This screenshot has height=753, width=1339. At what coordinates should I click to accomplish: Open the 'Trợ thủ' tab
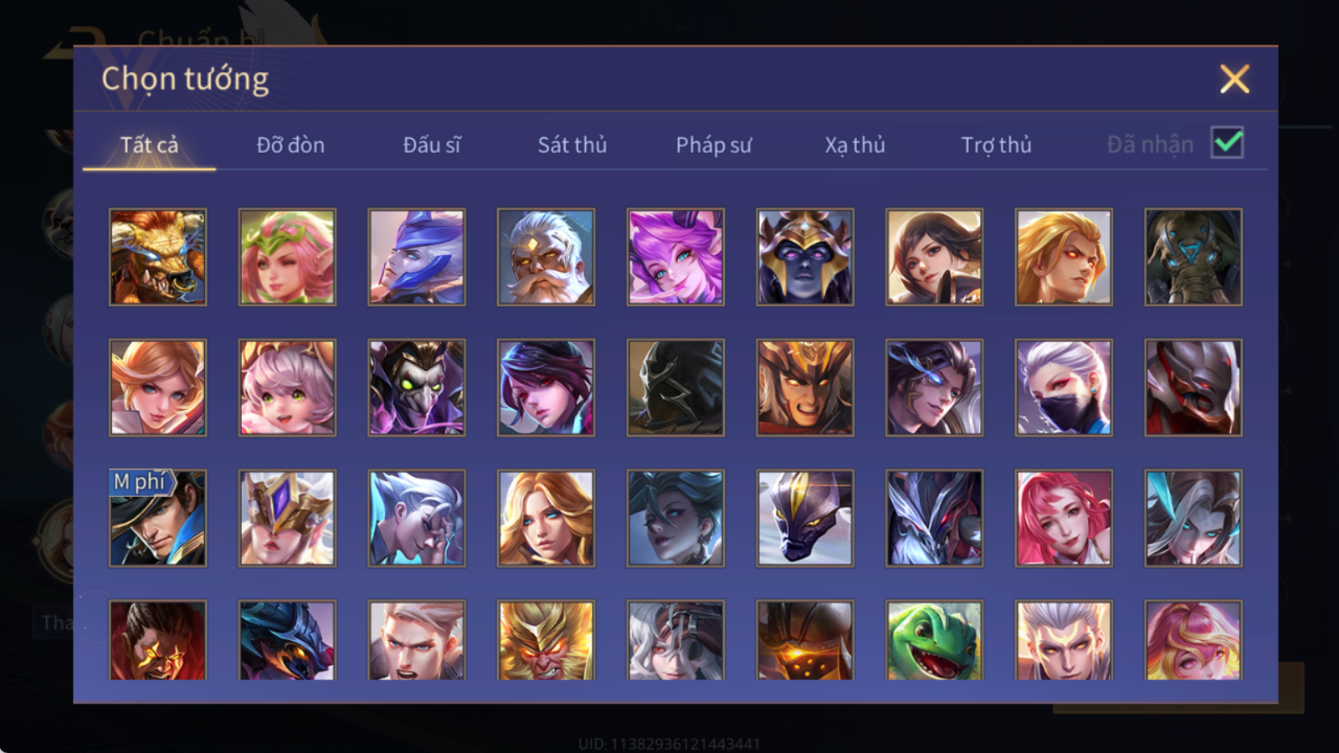[x=996, y=145]
